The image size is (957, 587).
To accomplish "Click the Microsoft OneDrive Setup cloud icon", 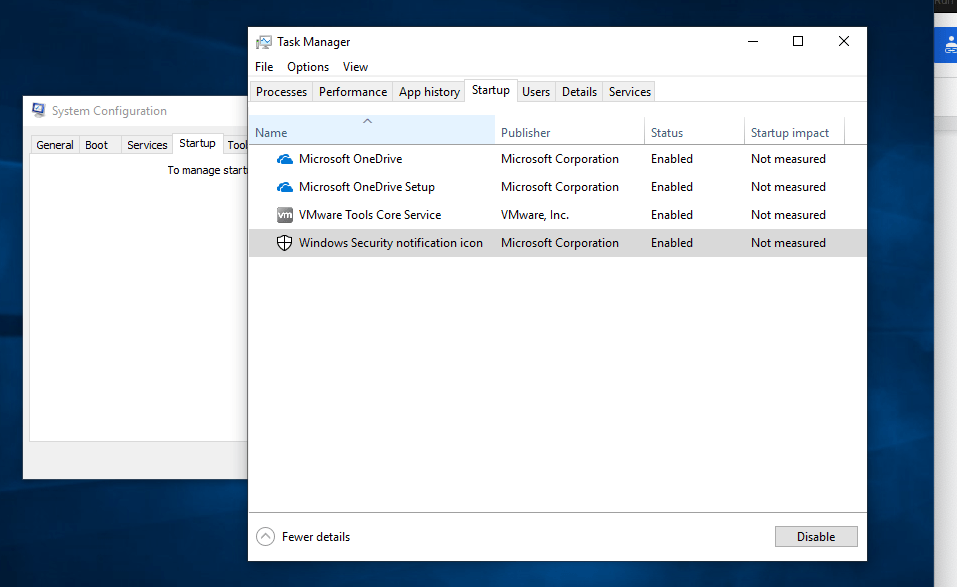I will (284, 187).
